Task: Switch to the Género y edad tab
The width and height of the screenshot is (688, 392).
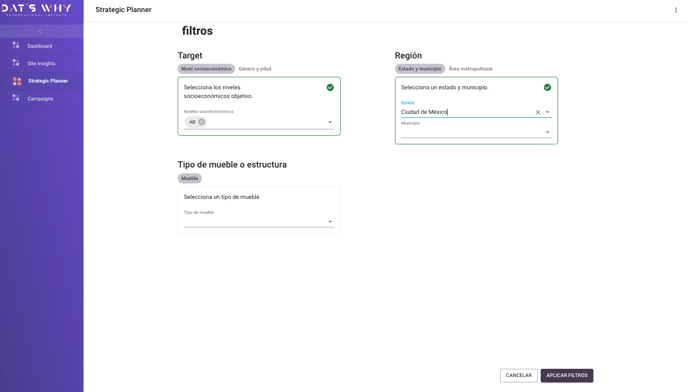Action: click(255, 69)
